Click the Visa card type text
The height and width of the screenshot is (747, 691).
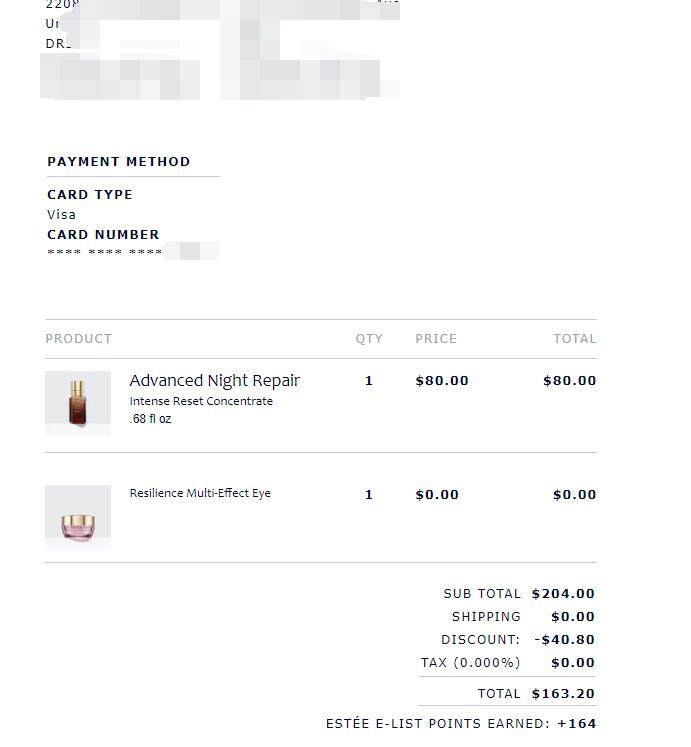(x=61, y=214)
